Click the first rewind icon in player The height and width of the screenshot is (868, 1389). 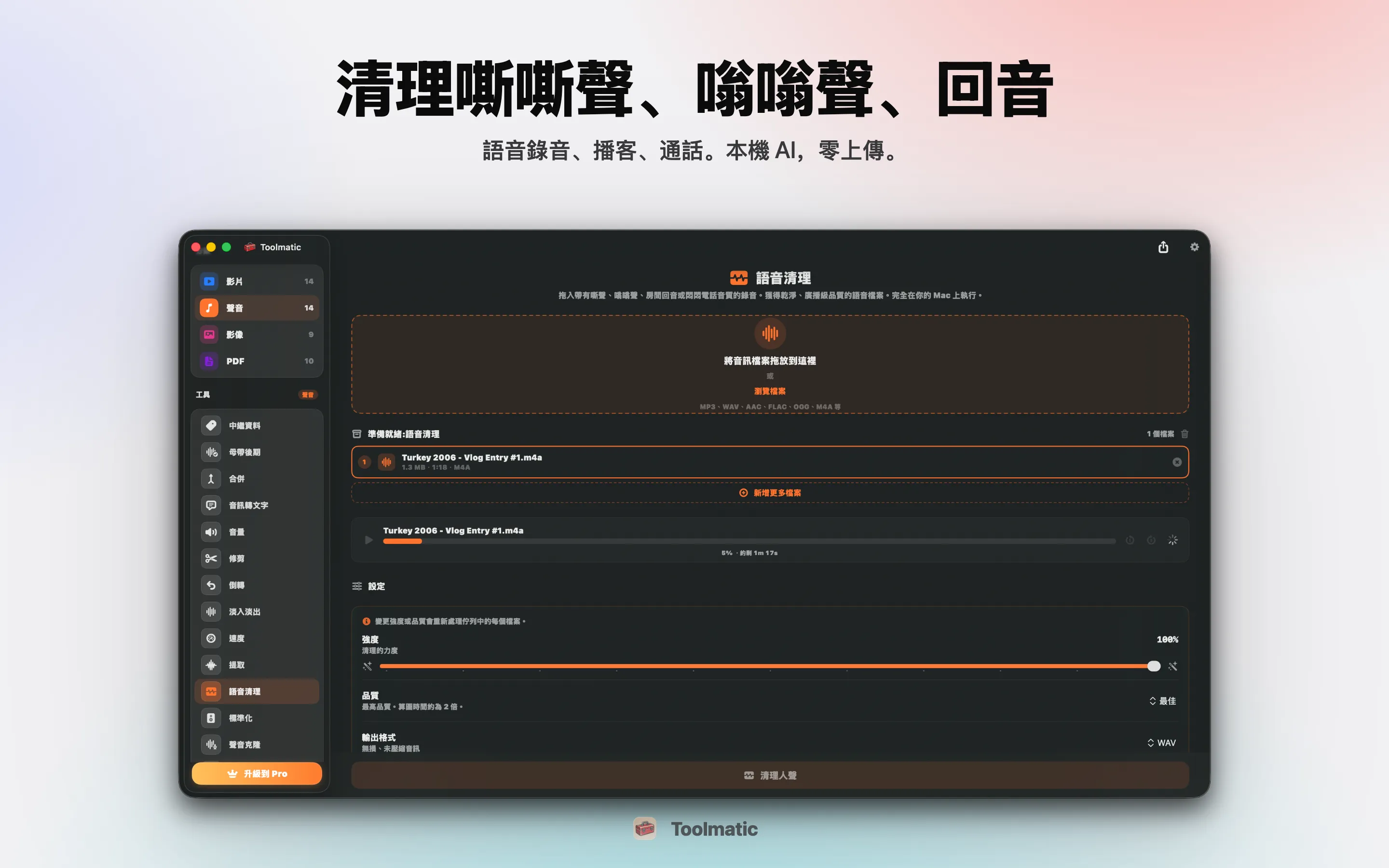(1130, 540)
